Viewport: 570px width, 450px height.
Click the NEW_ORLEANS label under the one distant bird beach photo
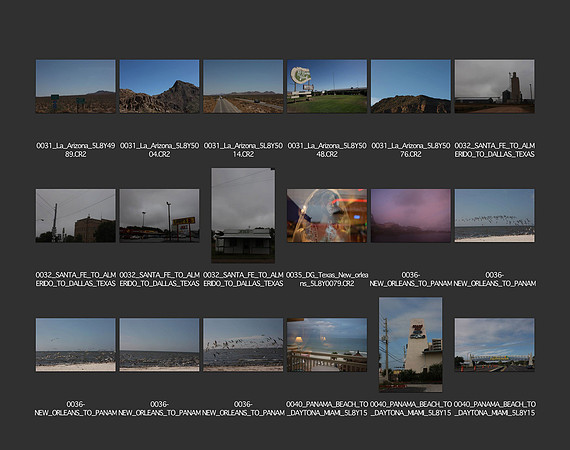(76, 409)
